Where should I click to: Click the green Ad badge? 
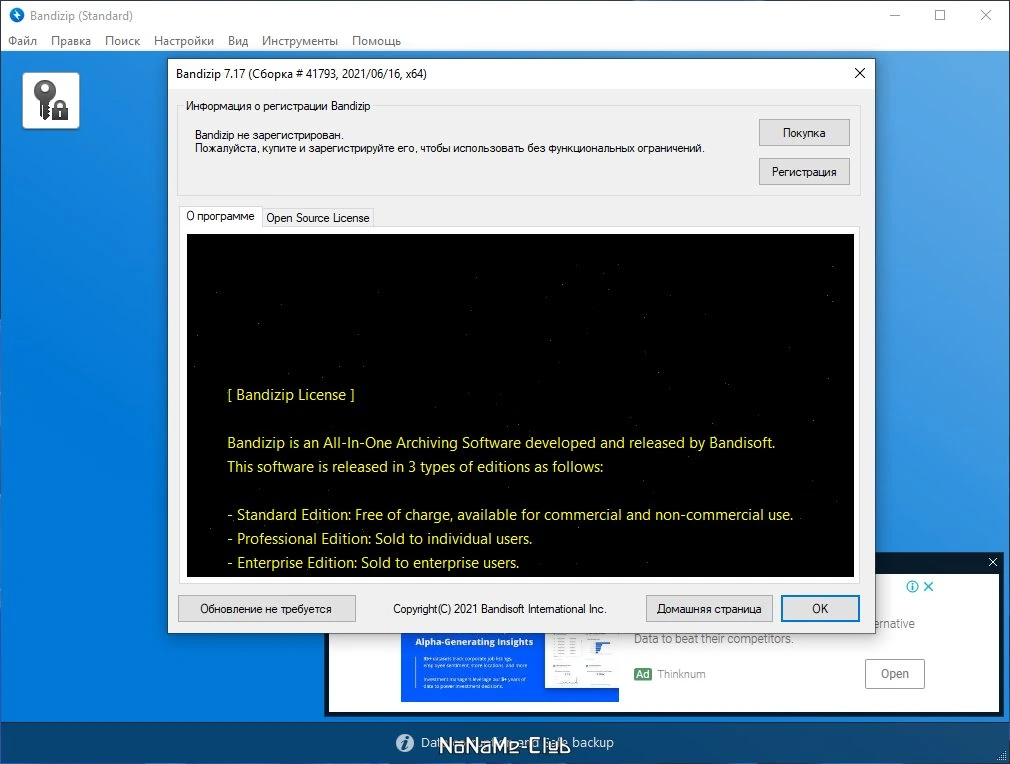click(642, 674)
